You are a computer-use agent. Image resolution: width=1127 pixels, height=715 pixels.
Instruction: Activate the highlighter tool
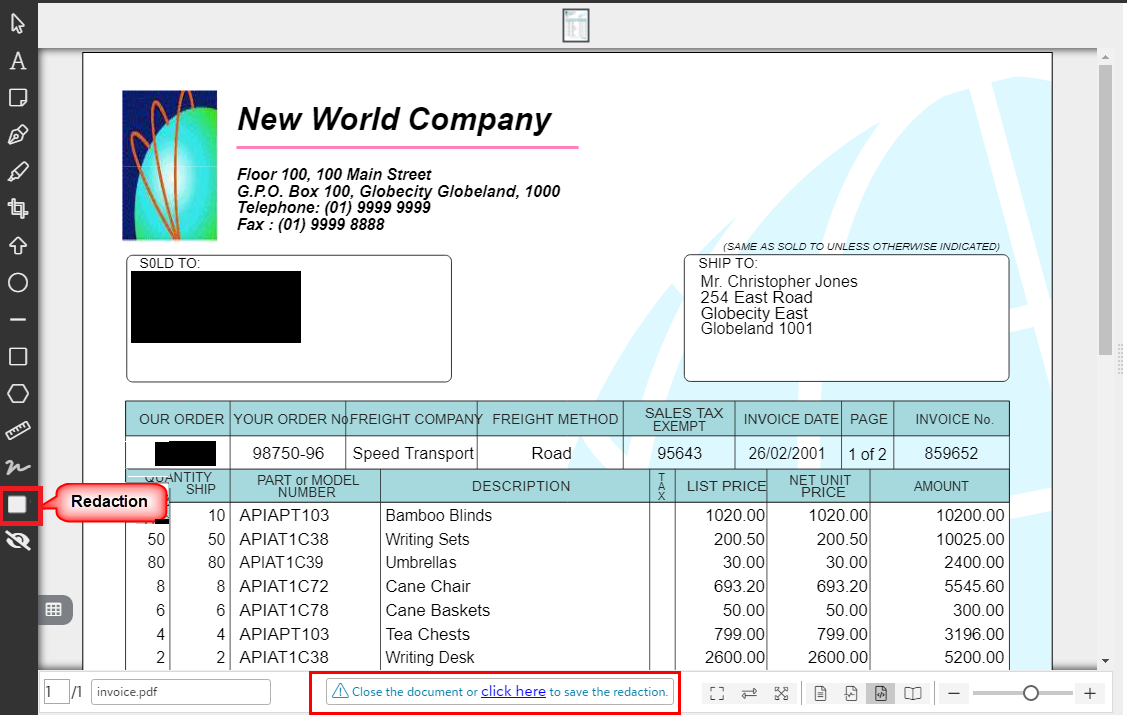pyautogui.click(x=18, y=172)
